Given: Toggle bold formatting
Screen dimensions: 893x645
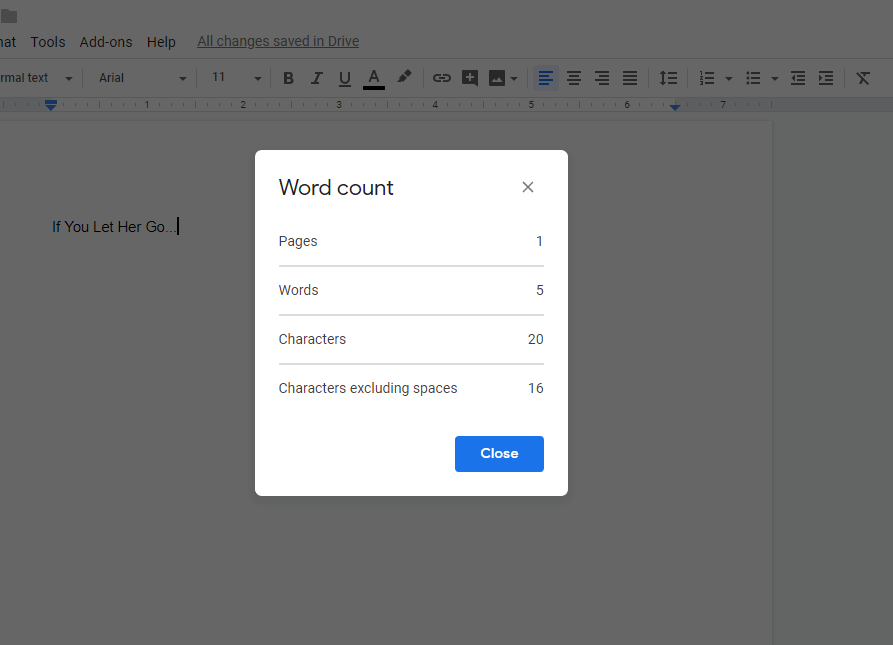Looking at the screenshot, I should coord(288,78).
